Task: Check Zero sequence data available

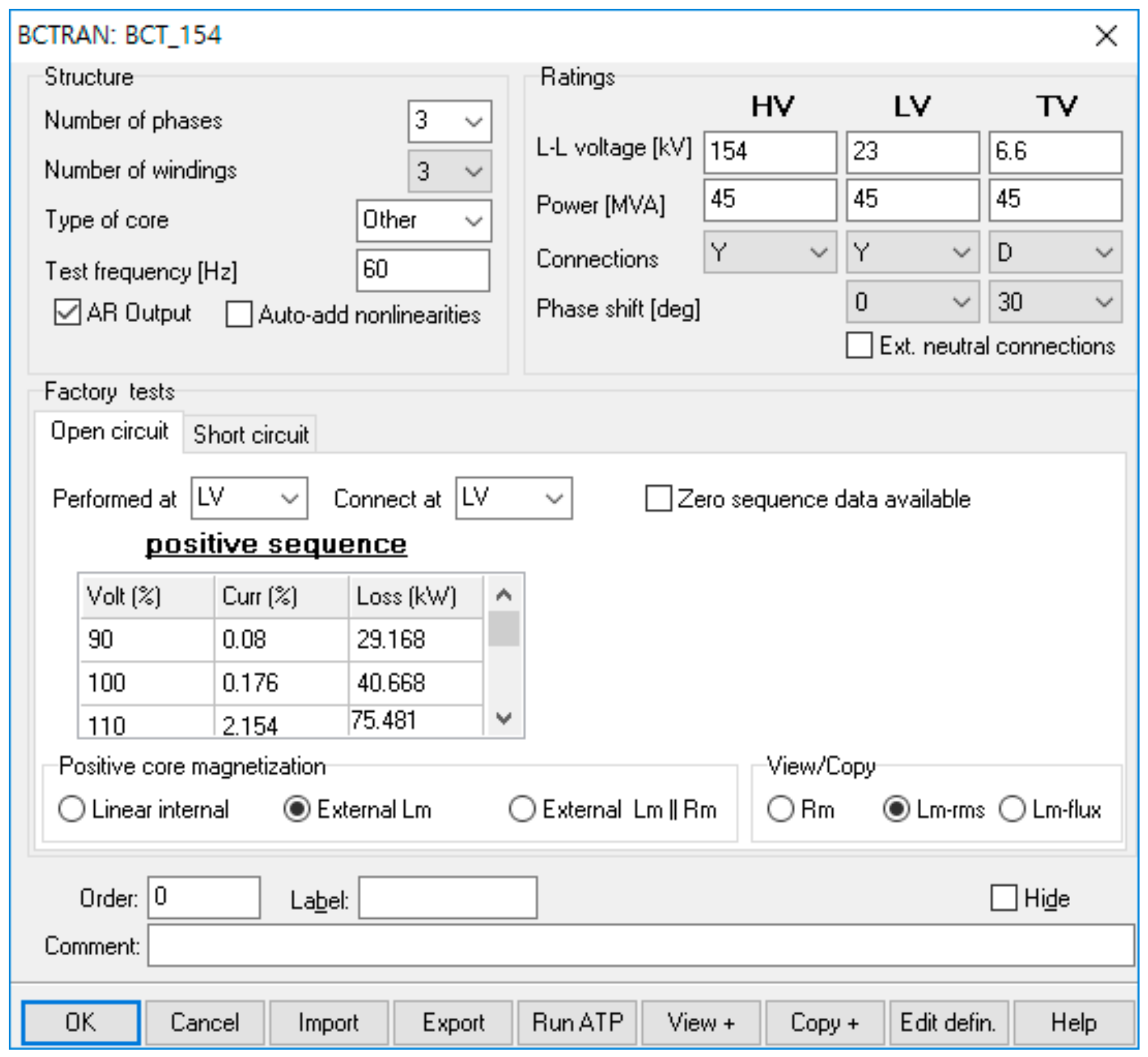Action: click(x=658, y=499)
